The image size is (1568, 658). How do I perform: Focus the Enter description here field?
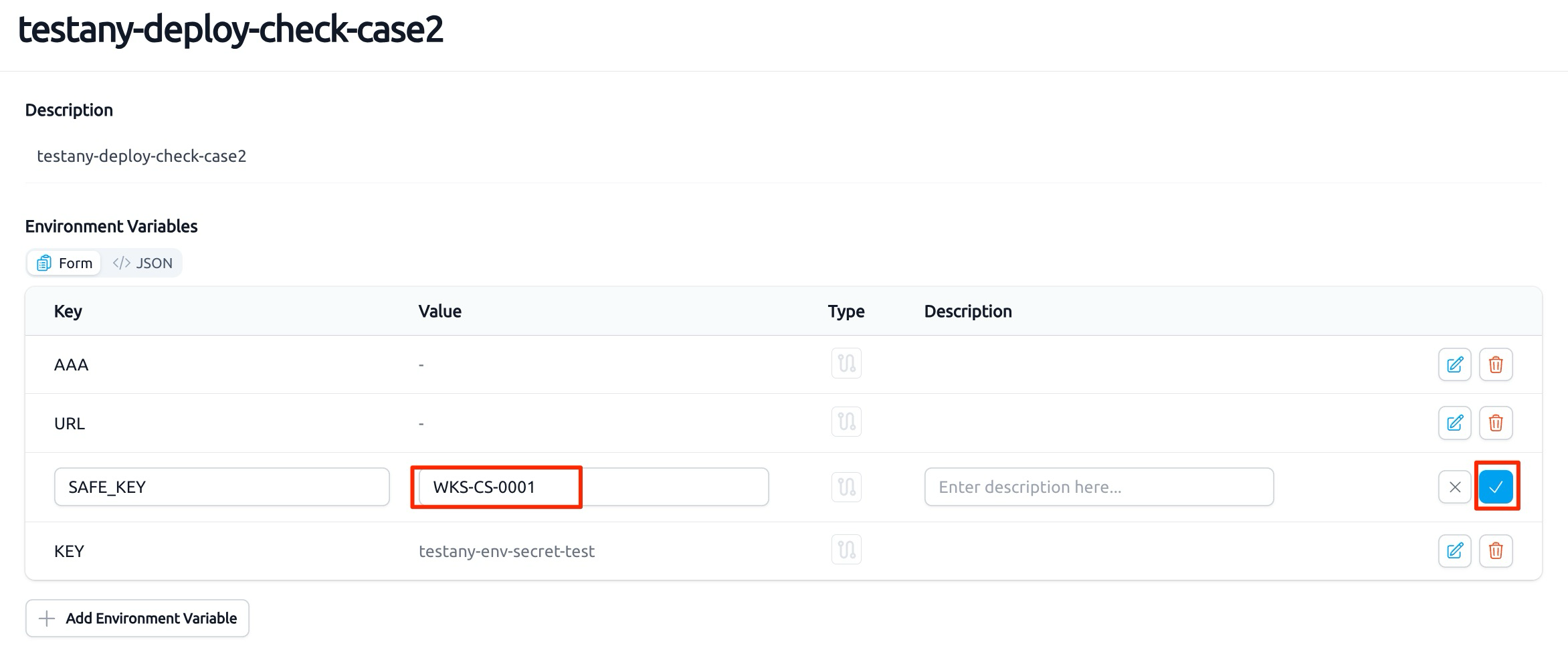pyautogui.click(x=1099, y=487)
